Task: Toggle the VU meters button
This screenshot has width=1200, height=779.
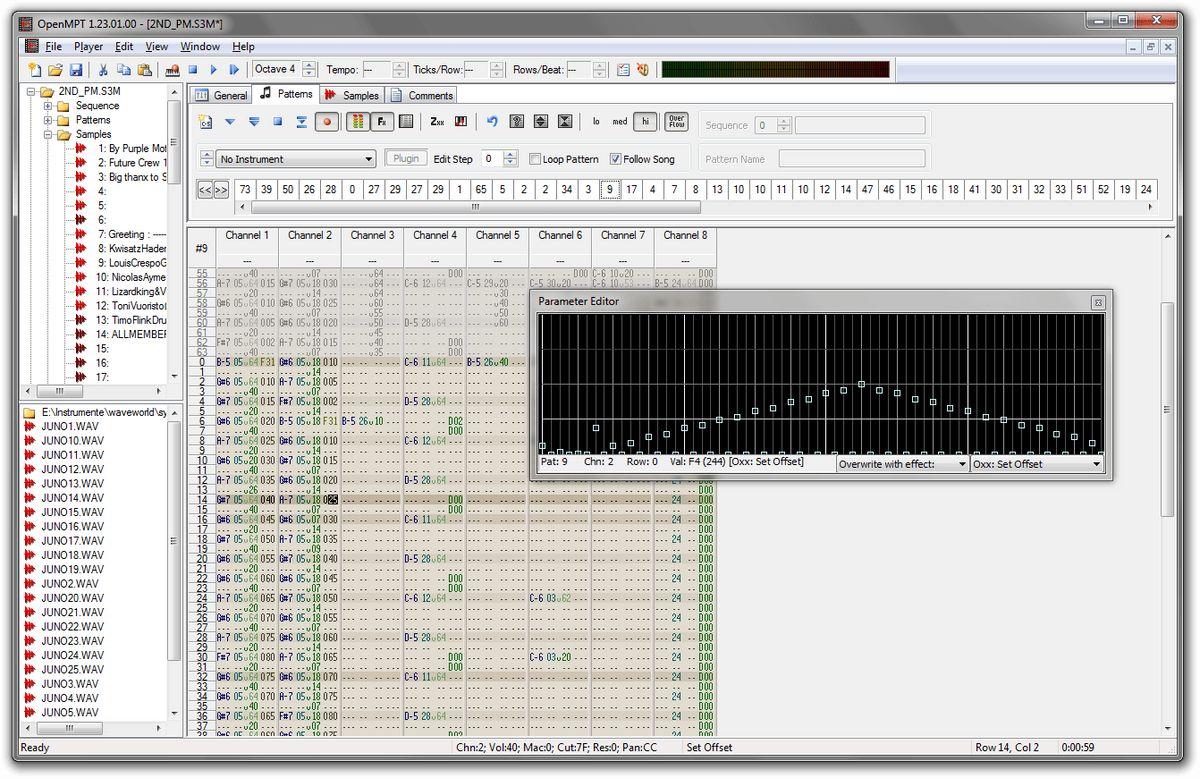Action: tap(357, 122)
